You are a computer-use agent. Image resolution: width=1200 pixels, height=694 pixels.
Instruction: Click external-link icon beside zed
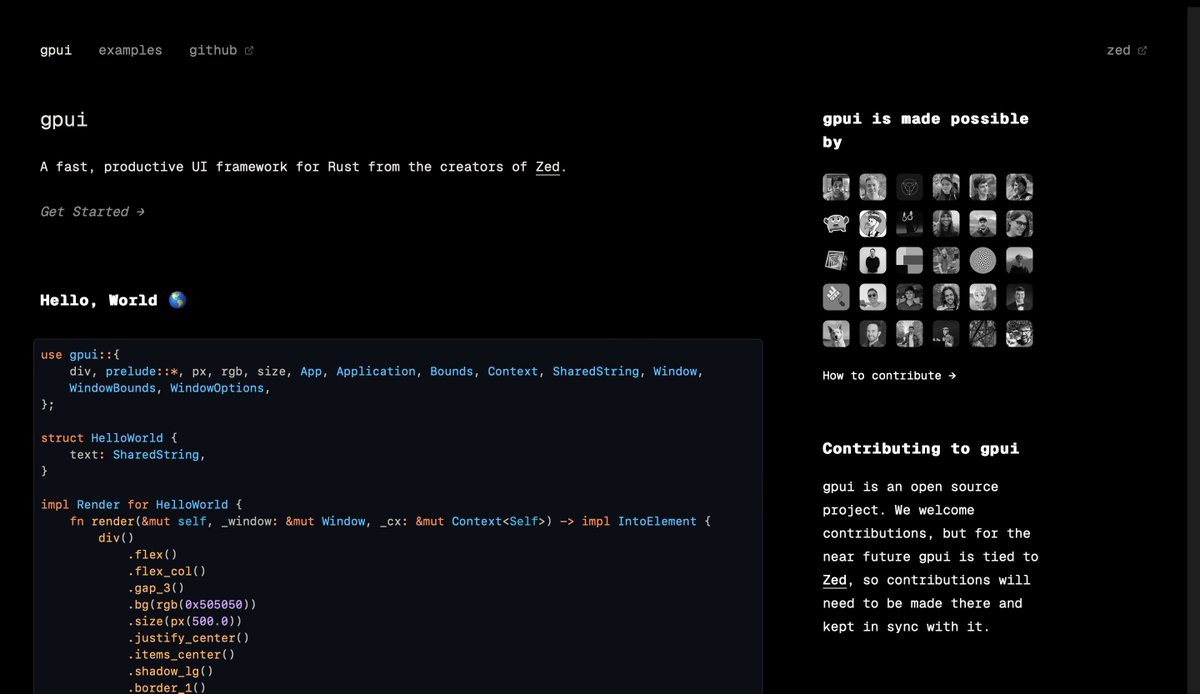[x=1143, y=50]
